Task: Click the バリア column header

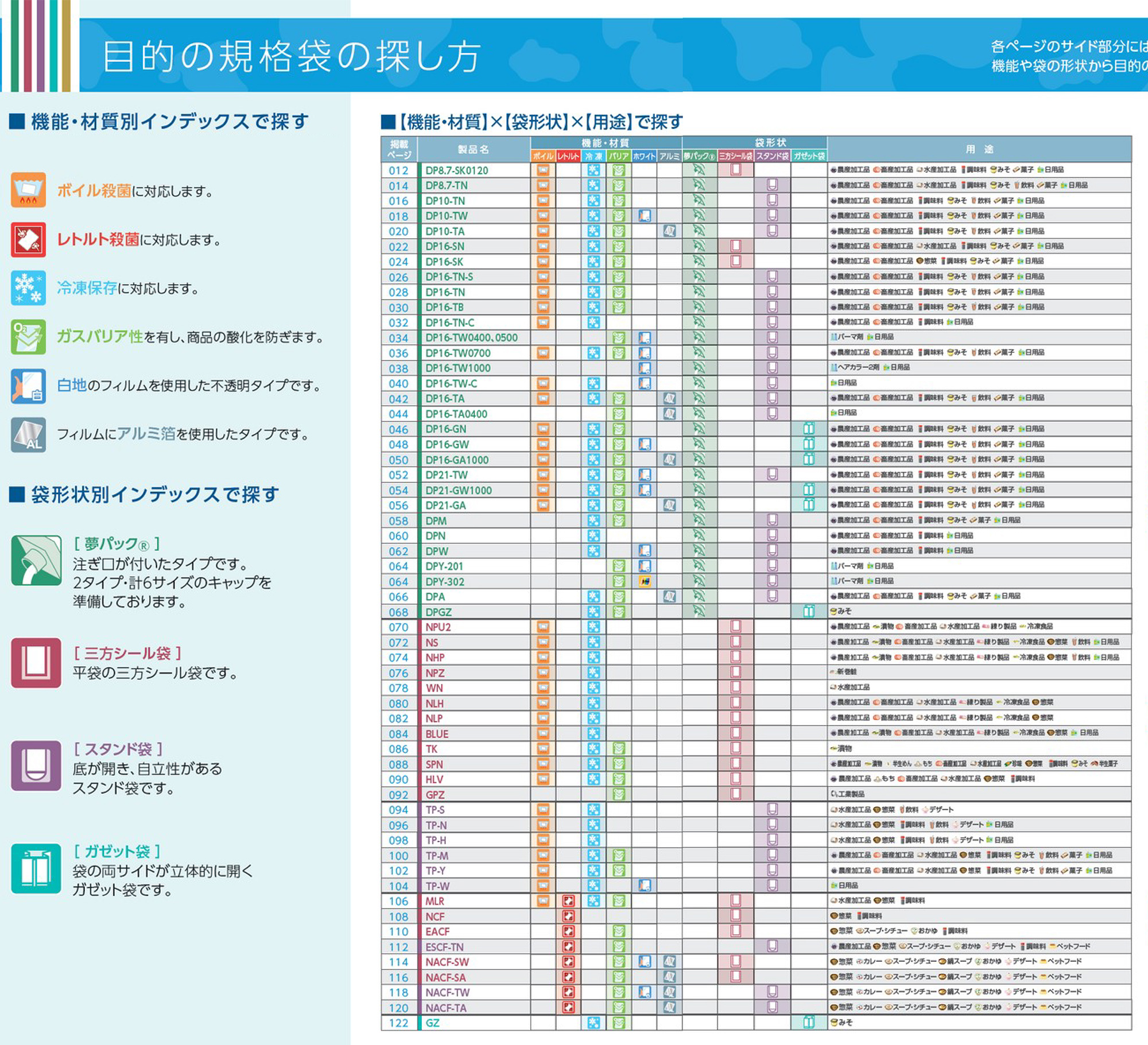Action: click(x=619, y=156)
